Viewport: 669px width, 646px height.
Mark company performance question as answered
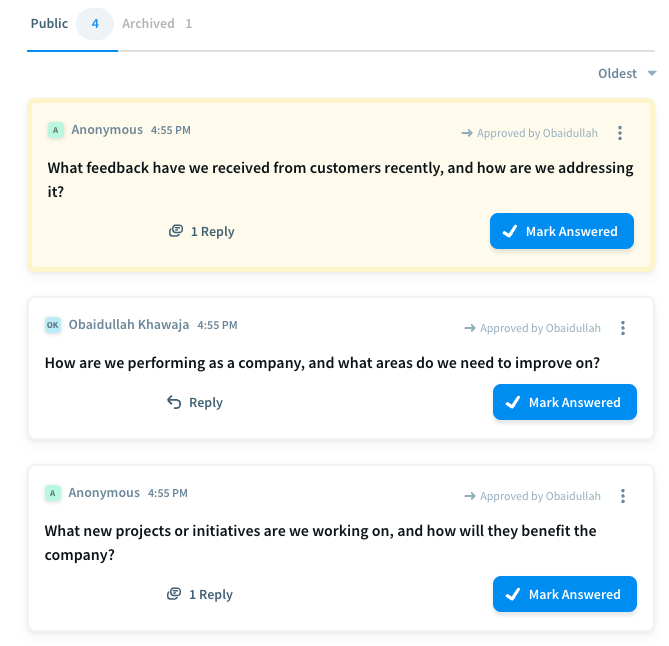coord(564,402)
